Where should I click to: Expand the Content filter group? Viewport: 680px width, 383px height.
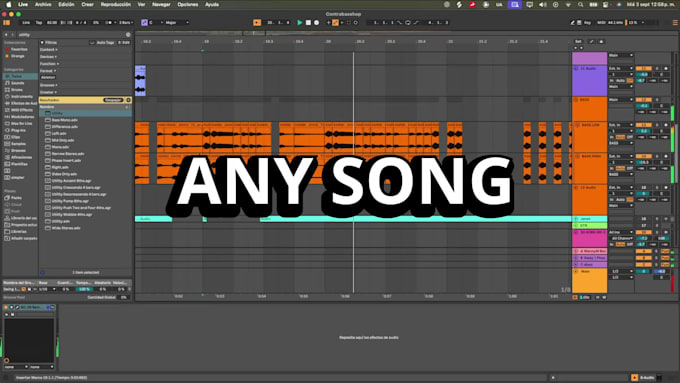(x=49, y=50)
